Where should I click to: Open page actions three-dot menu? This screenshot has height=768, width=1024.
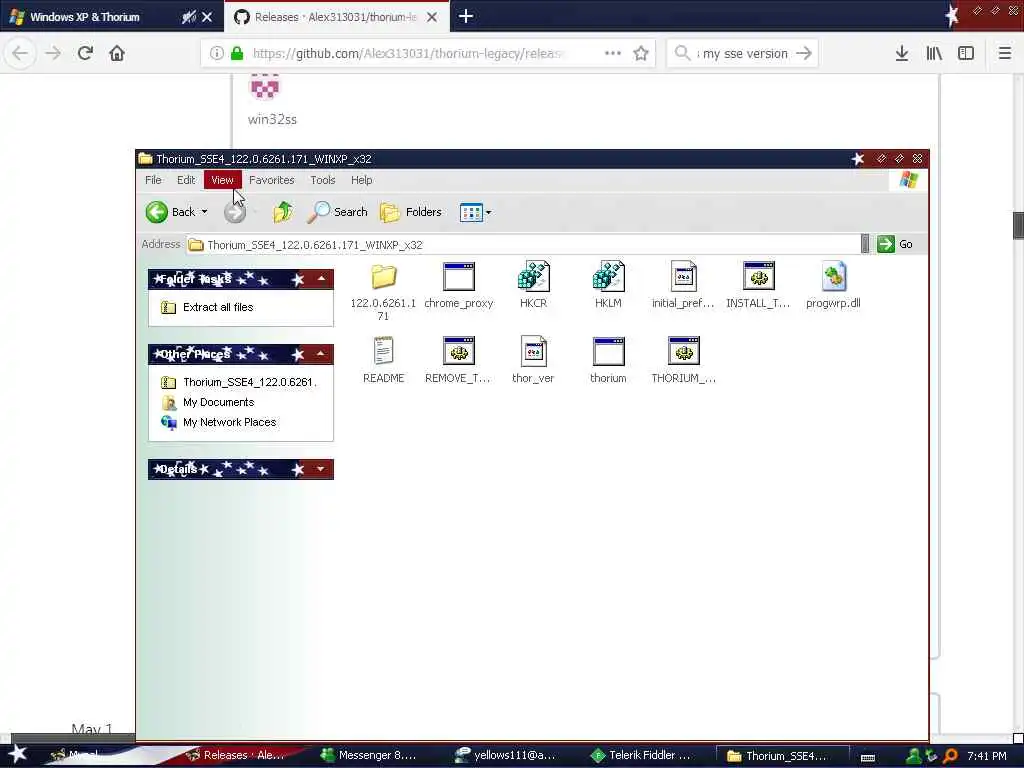pos(613,54)
